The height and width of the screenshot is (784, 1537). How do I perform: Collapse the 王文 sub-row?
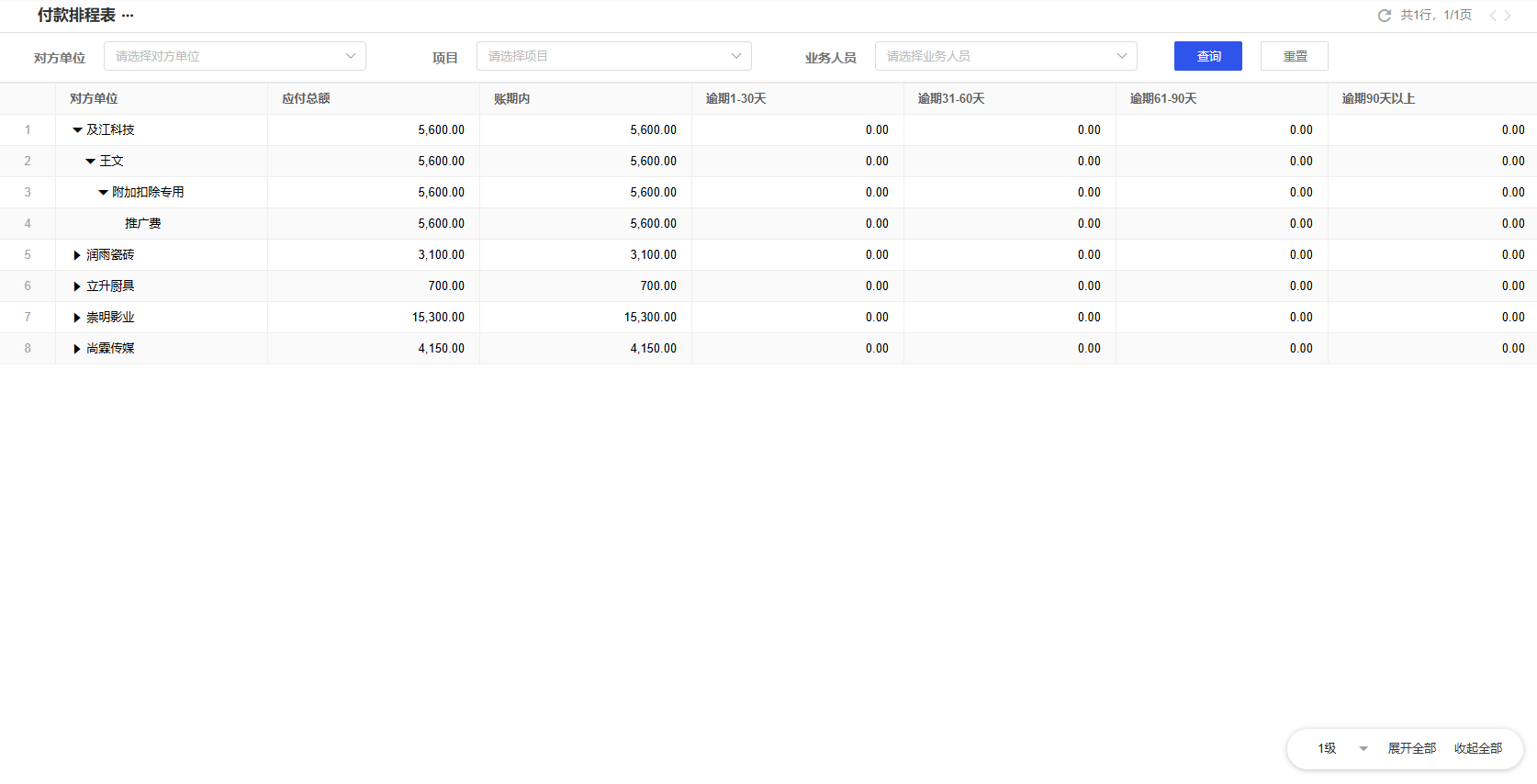(90, 162)
